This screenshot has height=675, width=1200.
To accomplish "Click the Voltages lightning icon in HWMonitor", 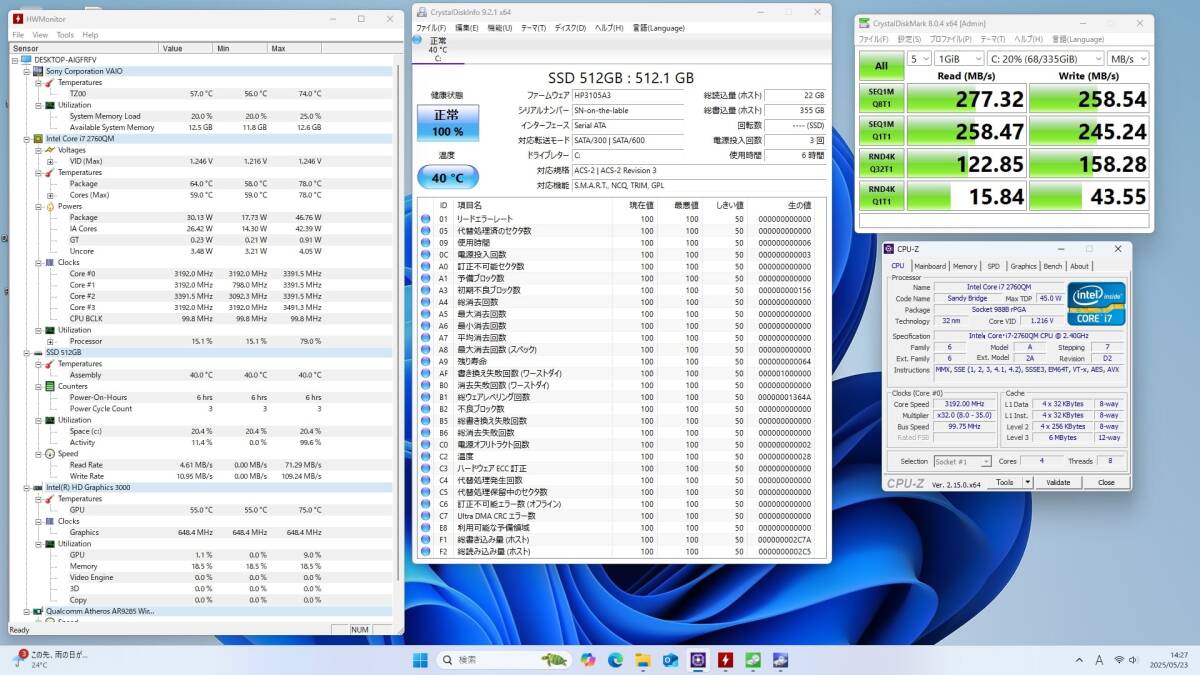I will click(50, 150).
